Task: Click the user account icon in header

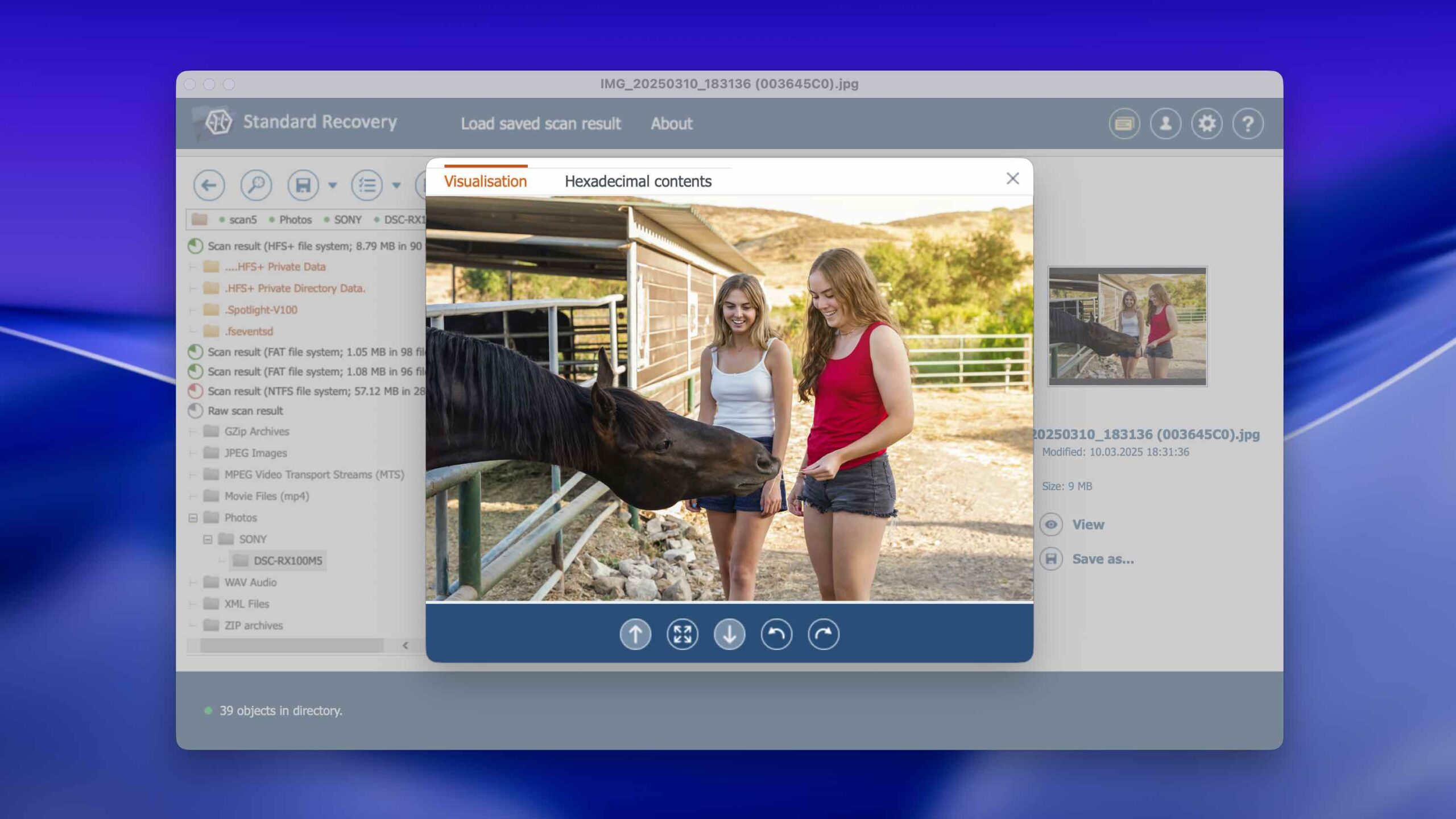Action: click(1165, 123)
